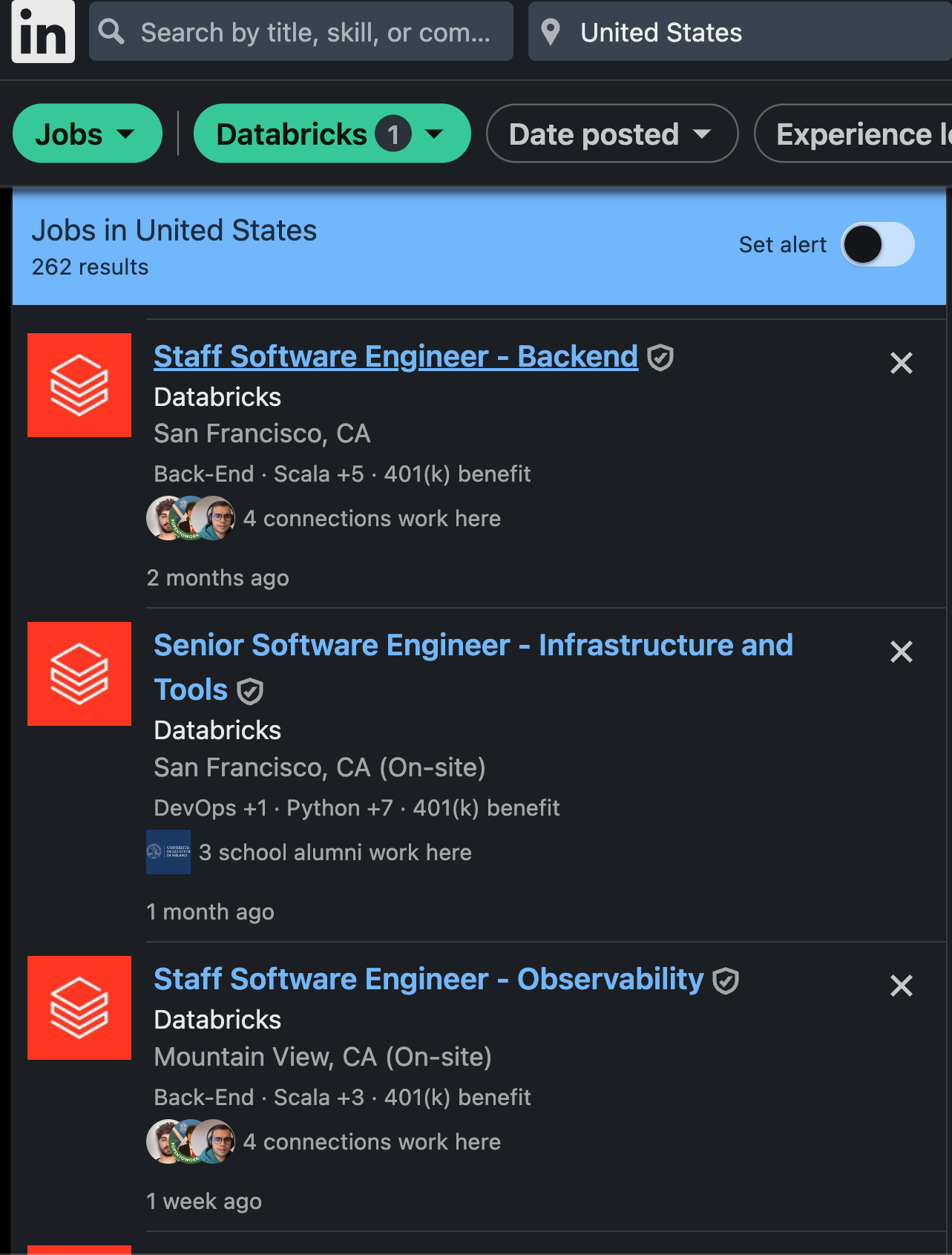
Task: Click '2 months ago' posting date
Action: (x=217, y=577)
